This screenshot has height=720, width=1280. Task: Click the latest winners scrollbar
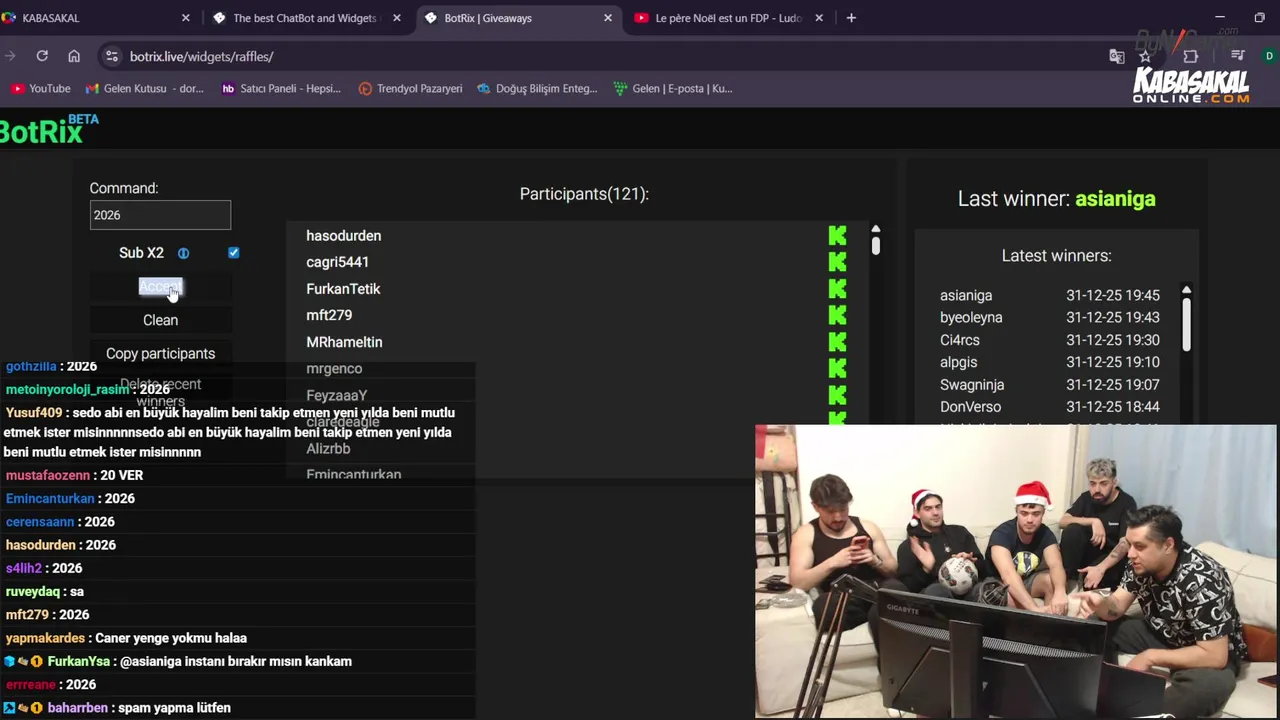pyautogui.click(x=1186, y=323)
